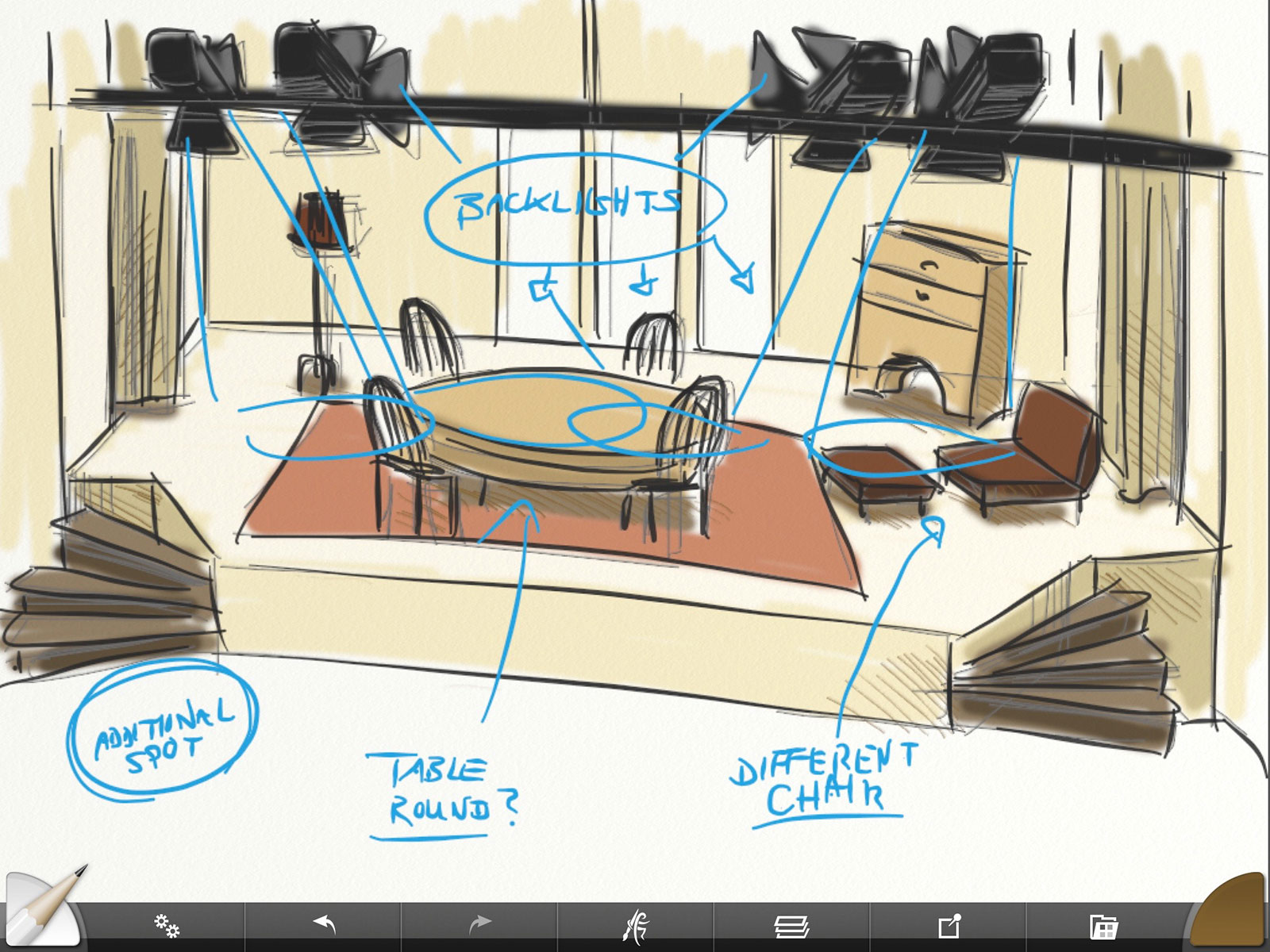Image resolution: width=1270 pixels, height=952 pixels.
Task: Click the 'BACKLIGHTS' annotation on canvas
Action: click(569, 209)
